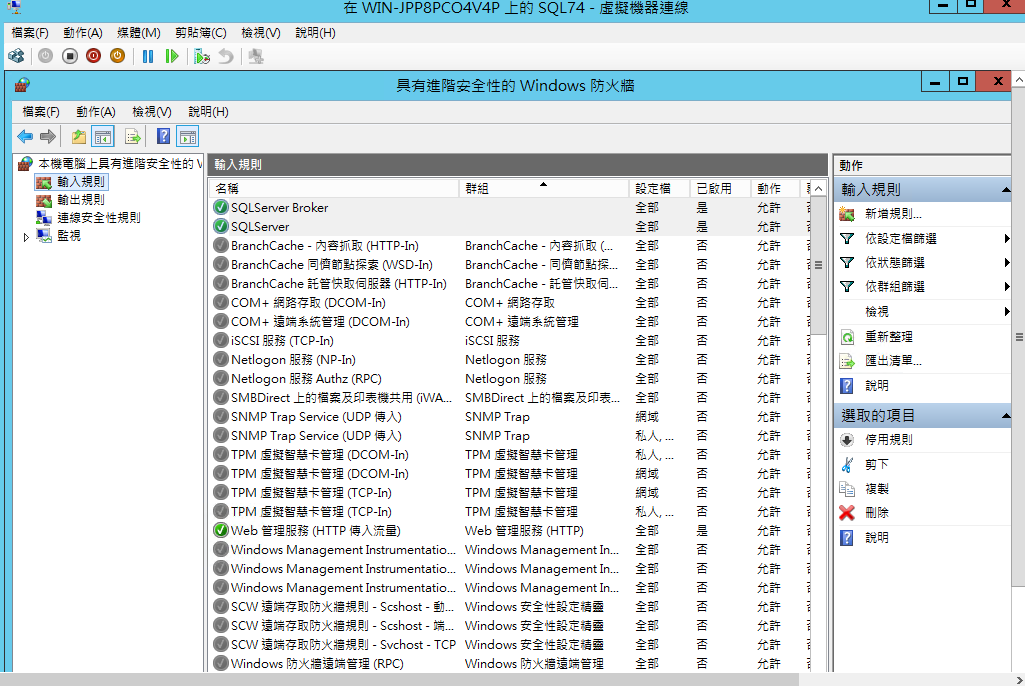Select 輸出規則 in the tree
This screenshot has width=1025, height=686.
[80, 199]
